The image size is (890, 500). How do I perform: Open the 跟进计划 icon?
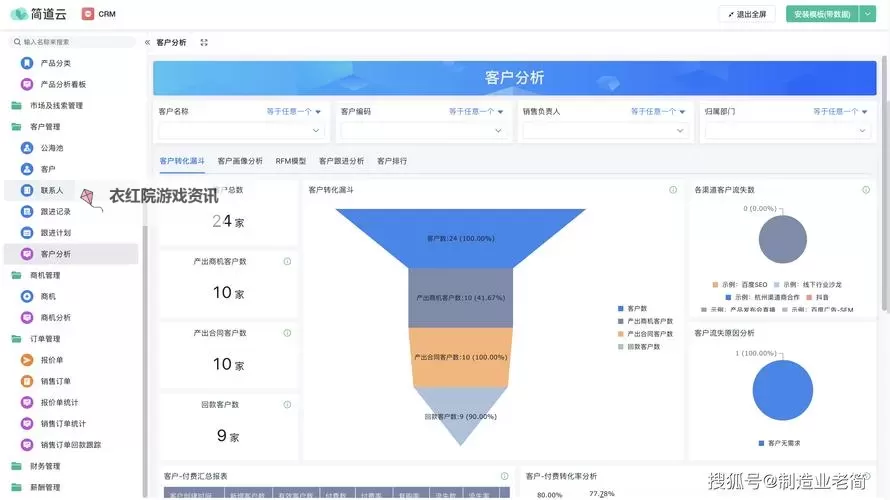tap(27, 233)
